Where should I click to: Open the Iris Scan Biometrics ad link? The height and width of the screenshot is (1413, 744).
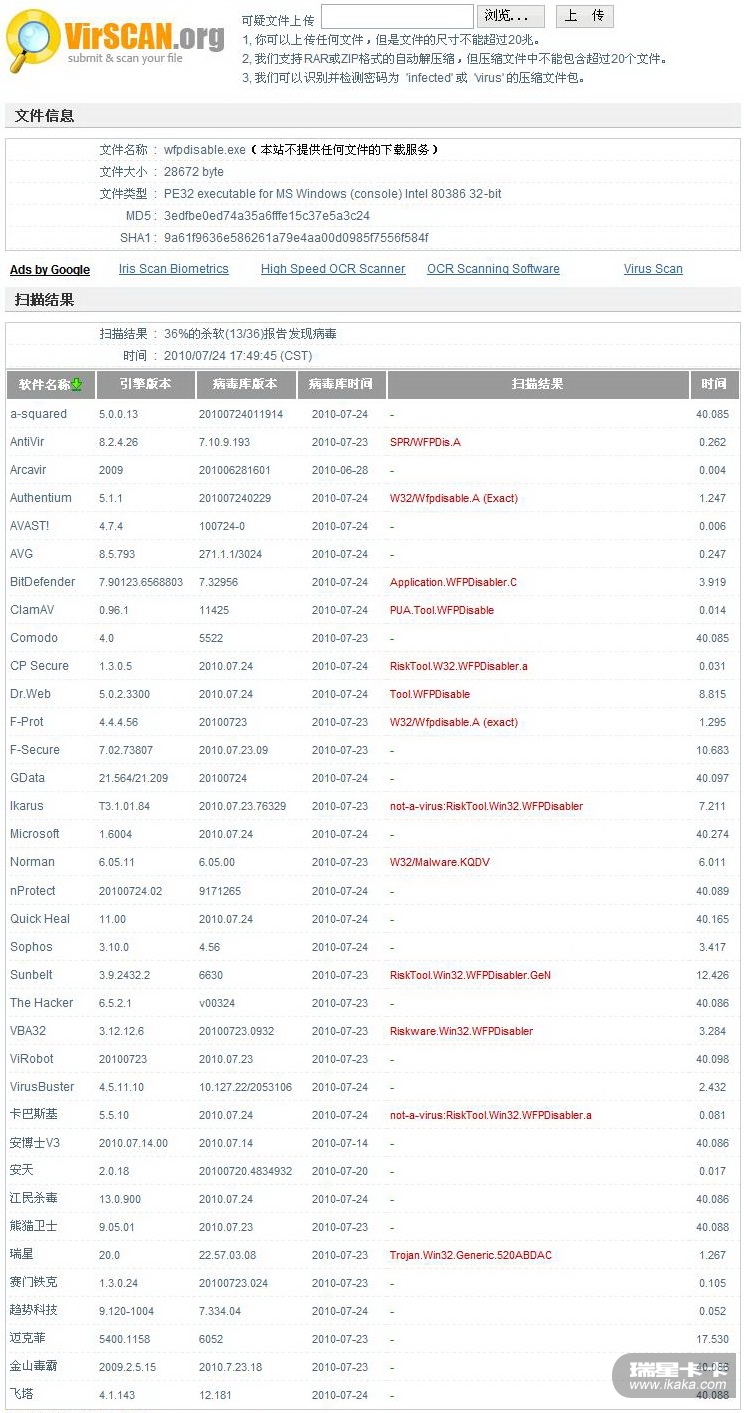(173, 269)
